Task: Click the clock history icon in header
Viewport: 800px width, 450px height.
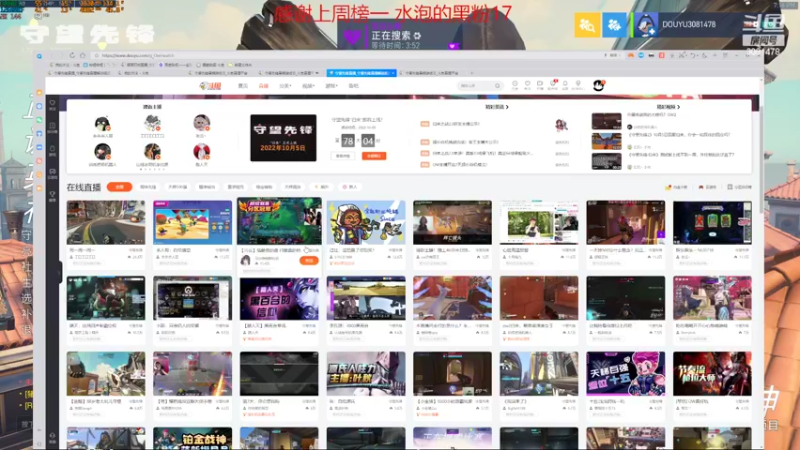Action: coord(515,84)
